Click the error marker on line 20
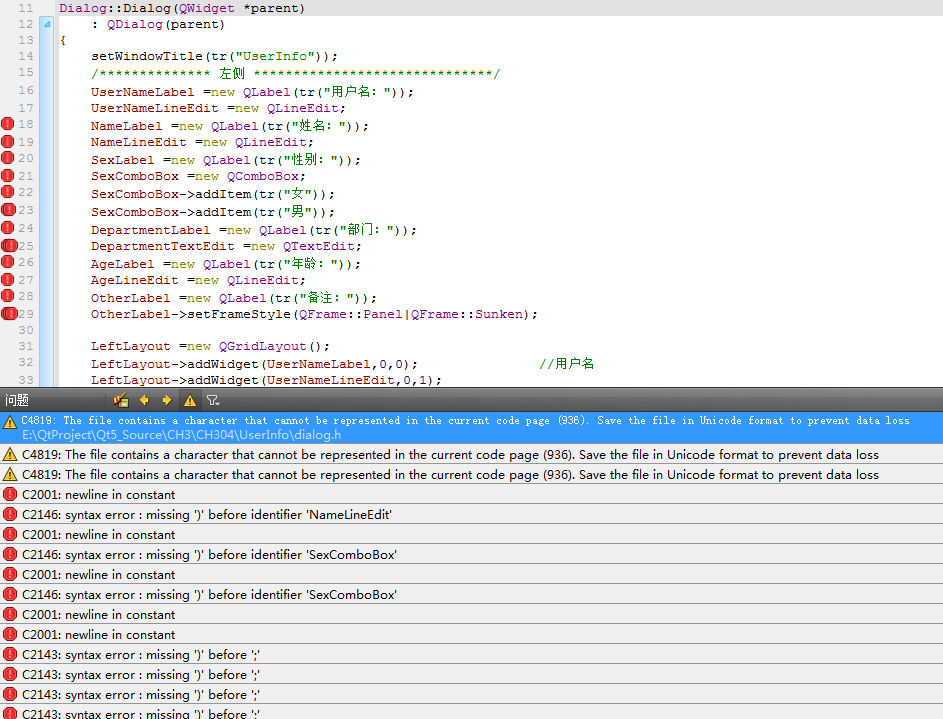This screenshot has height=719, width=943. coord(8,158)
